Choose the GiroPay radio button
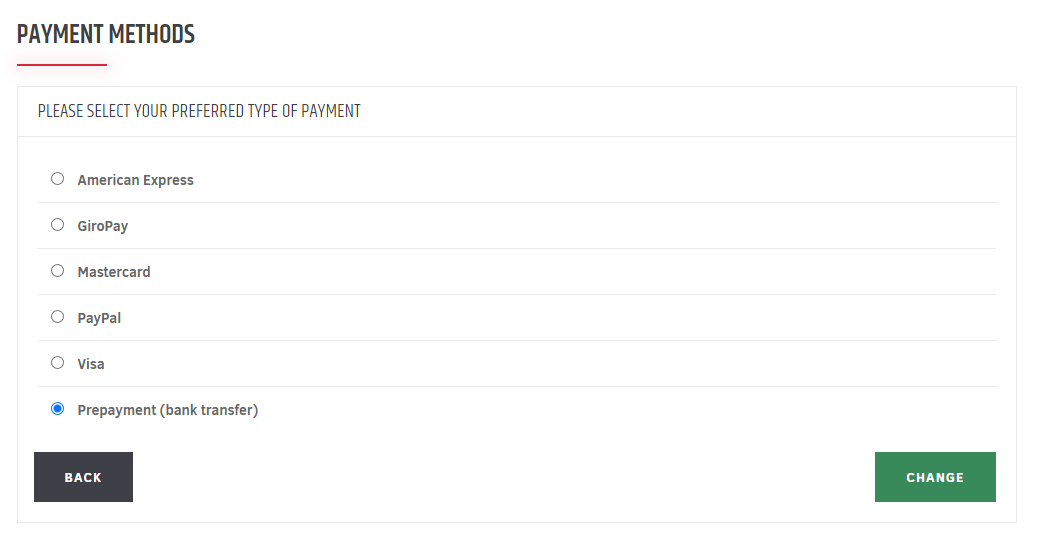The image size is (1048, 556). tap(57, 225)
